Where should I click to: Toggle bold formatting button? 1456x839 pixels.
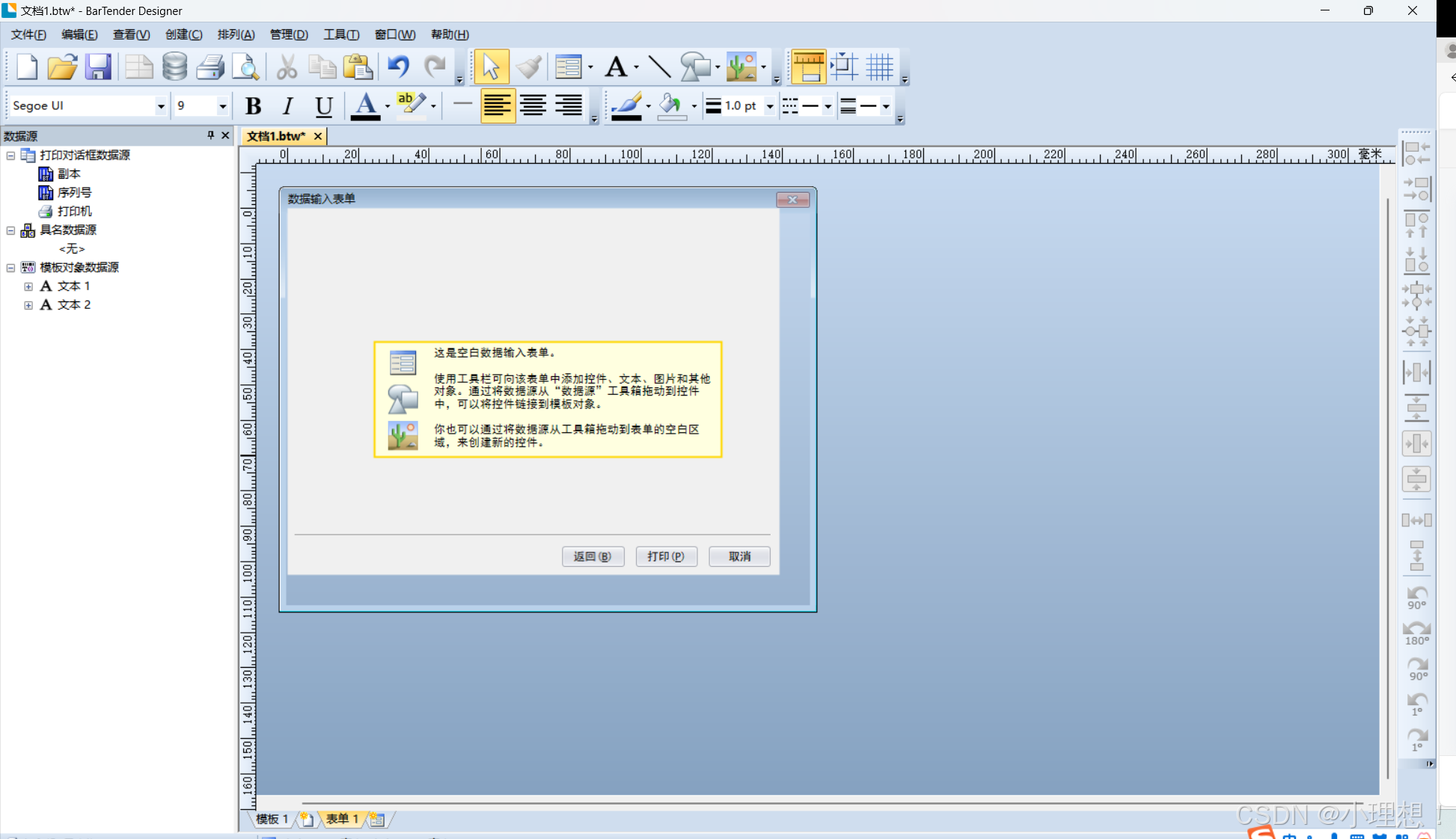click(x=253, y=106)
